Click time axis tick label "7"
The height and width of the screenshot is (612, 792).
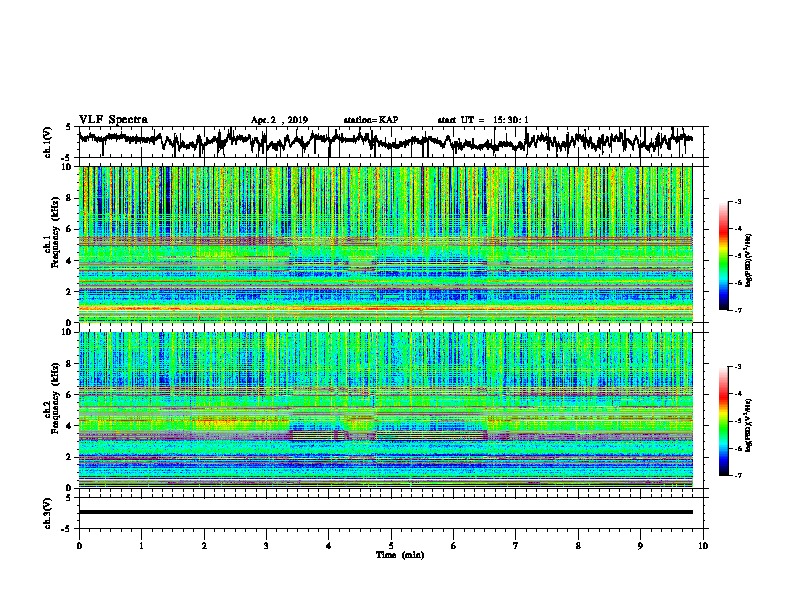pyautogui.click(x=516, y=546)
